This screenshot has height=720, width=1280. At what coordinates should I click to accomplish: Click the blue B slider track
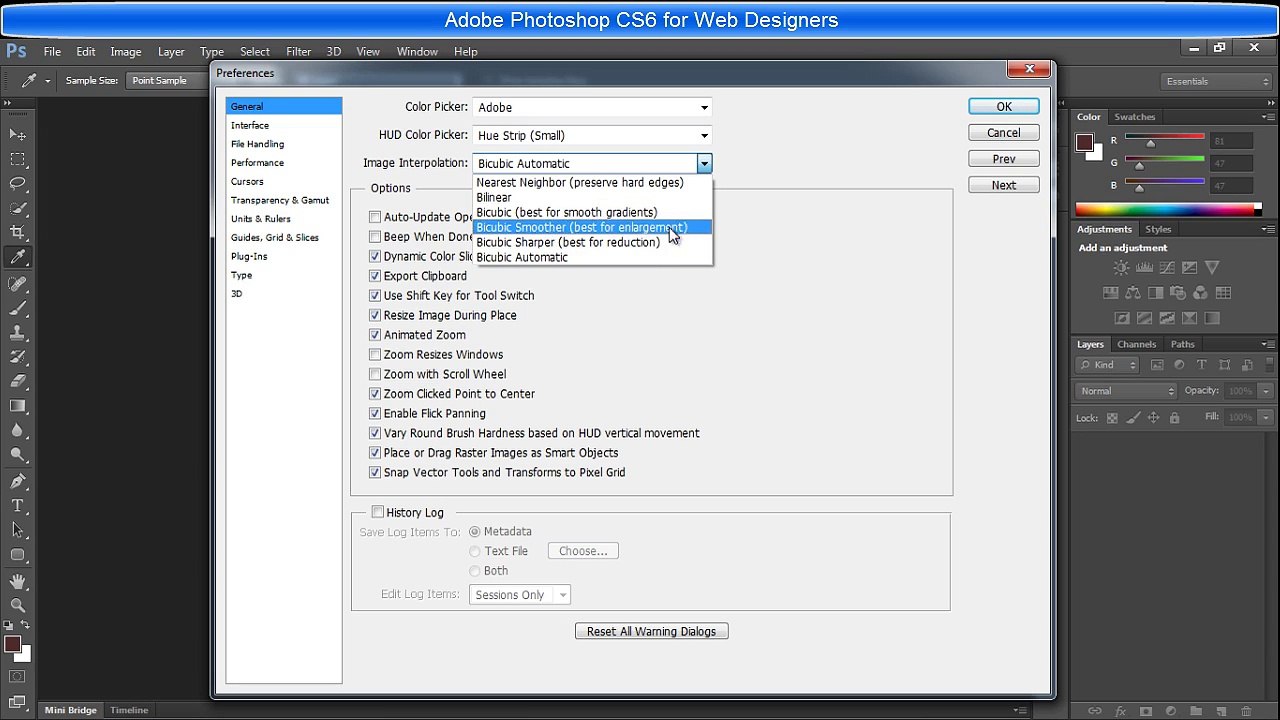click(x=1164, y=181)
